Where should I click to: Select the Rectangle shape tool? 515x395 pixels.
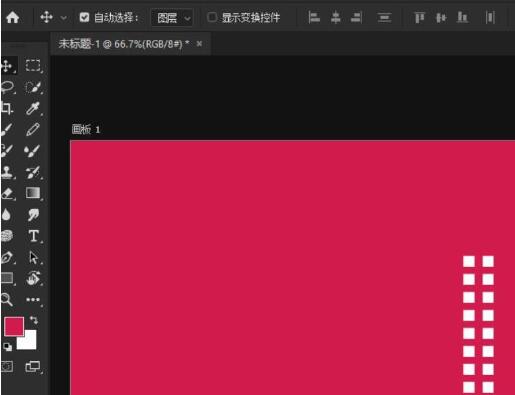point(7,278)
